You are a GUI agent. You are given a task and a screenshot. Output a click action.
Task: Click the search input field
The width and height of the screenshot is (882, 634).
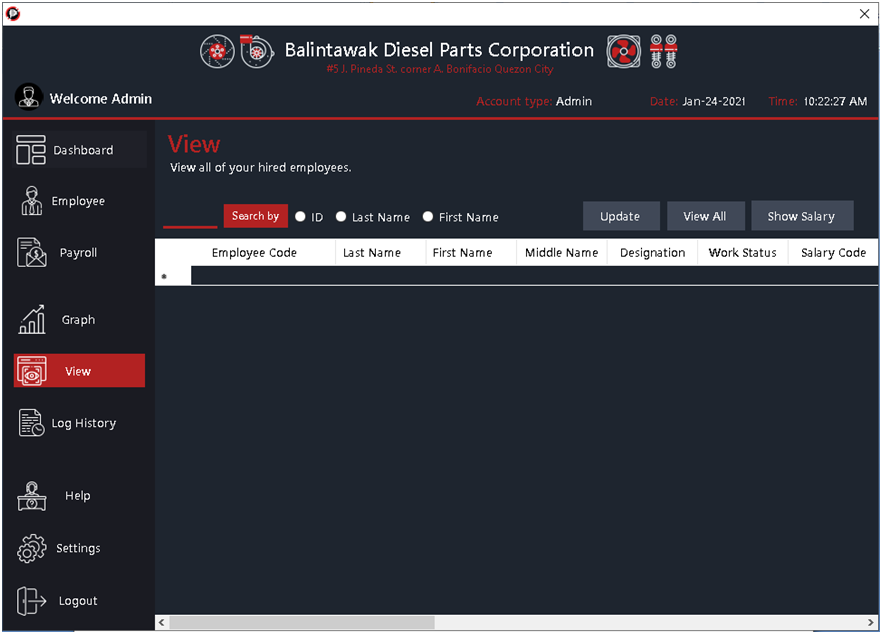[188, 216]
